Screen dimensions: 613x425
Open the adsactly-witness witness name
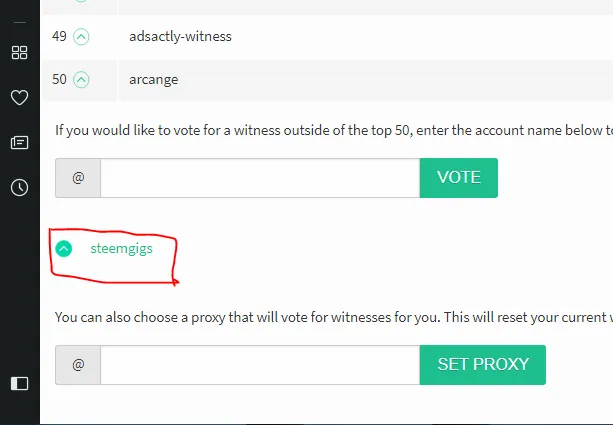point(180,36)
